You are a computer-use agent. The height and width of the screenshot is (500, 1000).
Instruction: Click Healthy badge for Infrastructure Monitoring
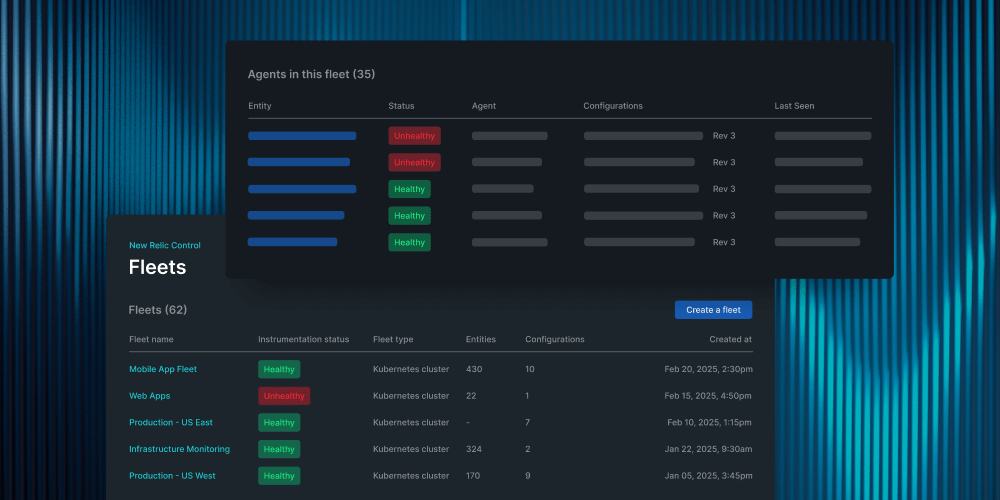click(279, 449)
